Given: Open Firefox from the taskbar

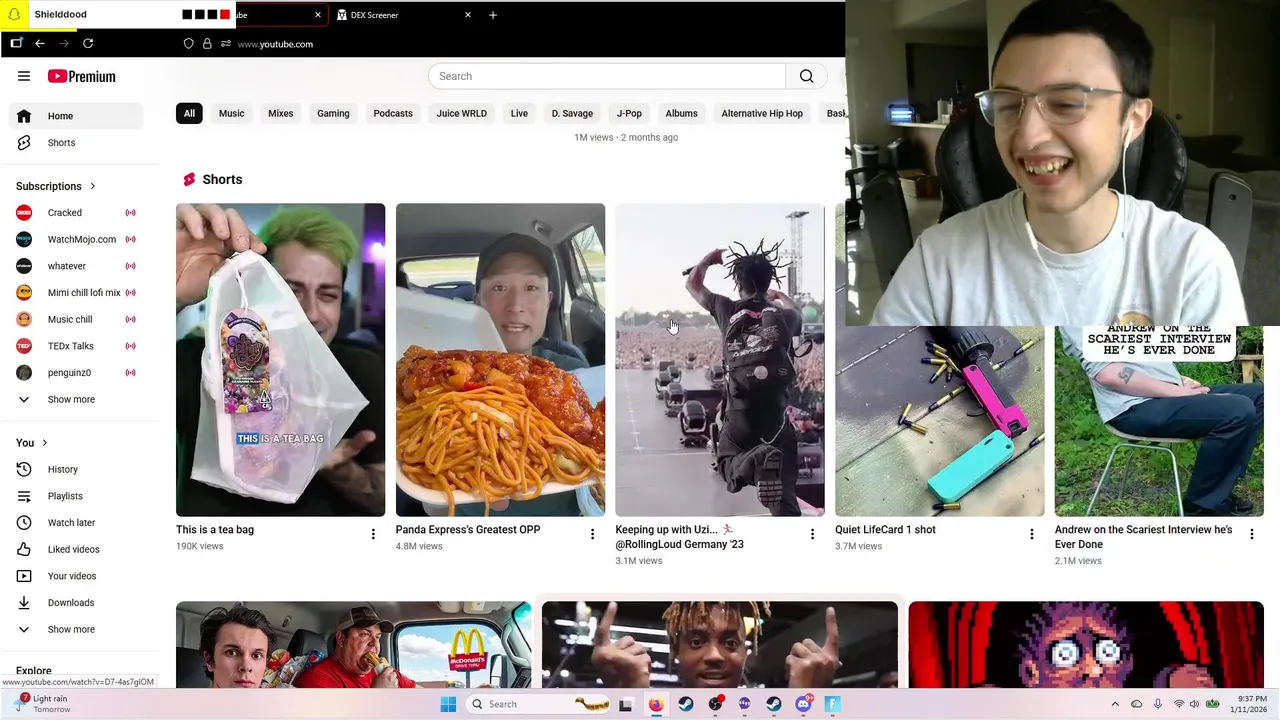Looking at the screenshot, I should [656, 704].
